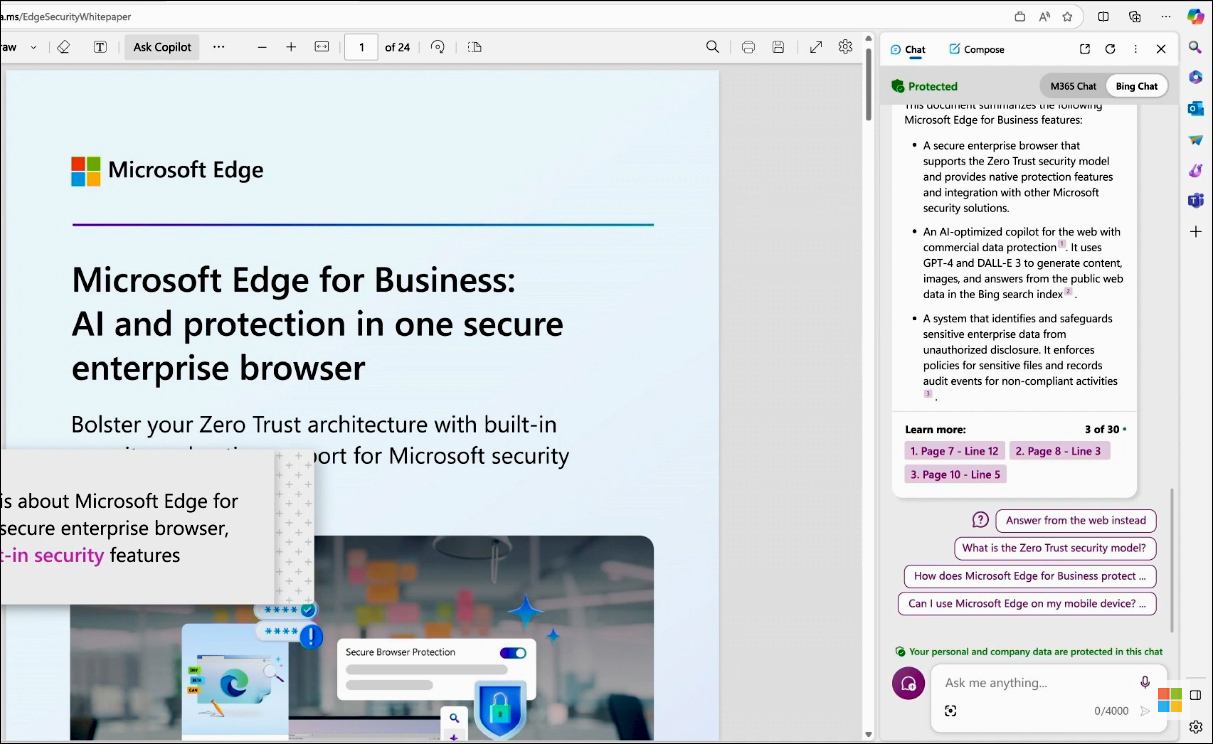Zoom in on the PDF
The width and height of the screenshot is (1213, 744).
click(x=291, y=47)
